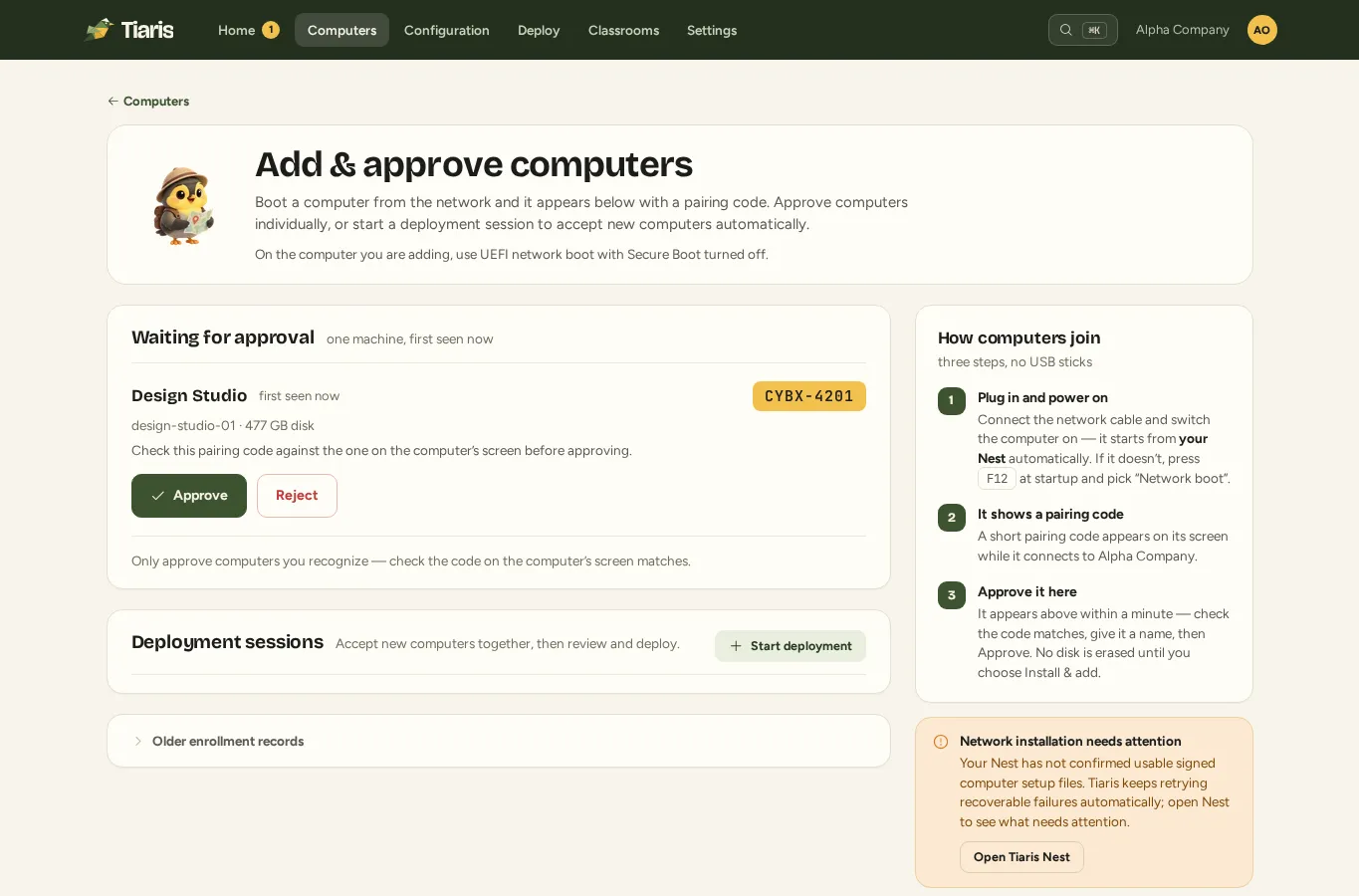Click the Tiaris brand name
This screenshot has width=1359, height=896.
point(147,30)
